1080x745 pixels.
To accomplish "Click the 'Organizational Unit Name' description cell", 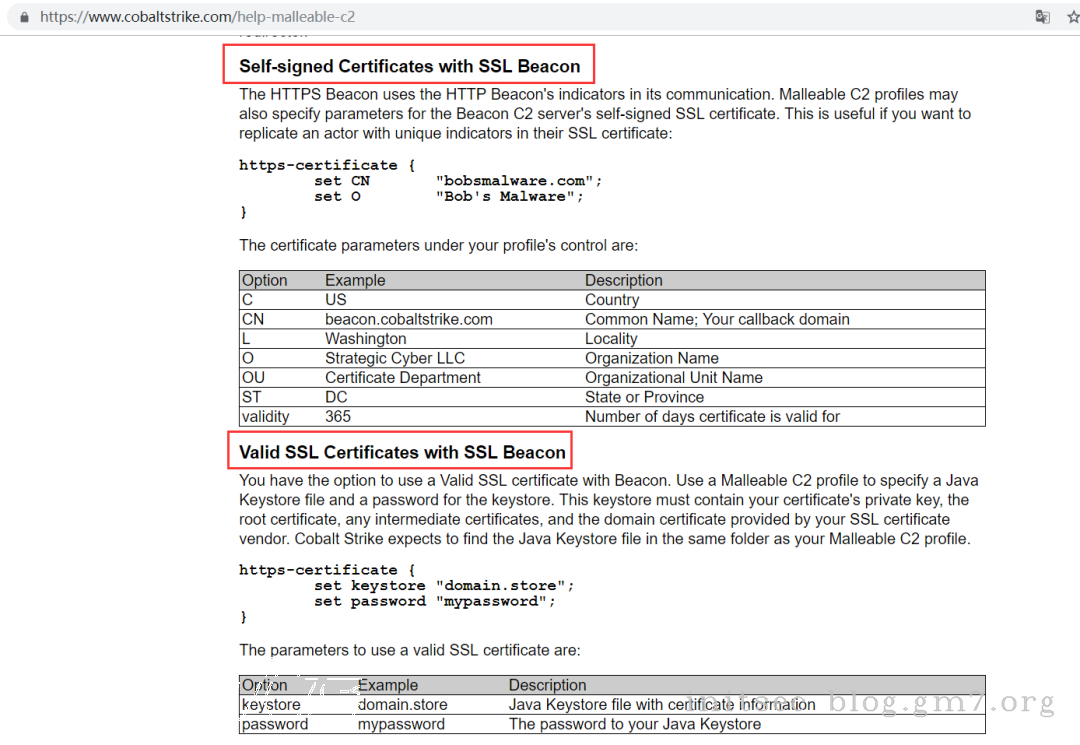I will point(673,377).
